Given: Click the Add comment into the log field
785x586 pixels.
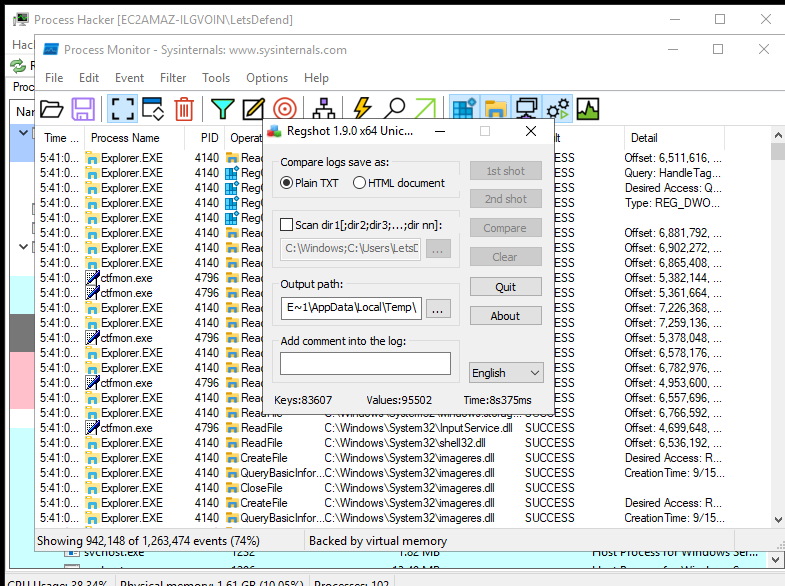Looking at the screenshot, I should tap(365, 363).
